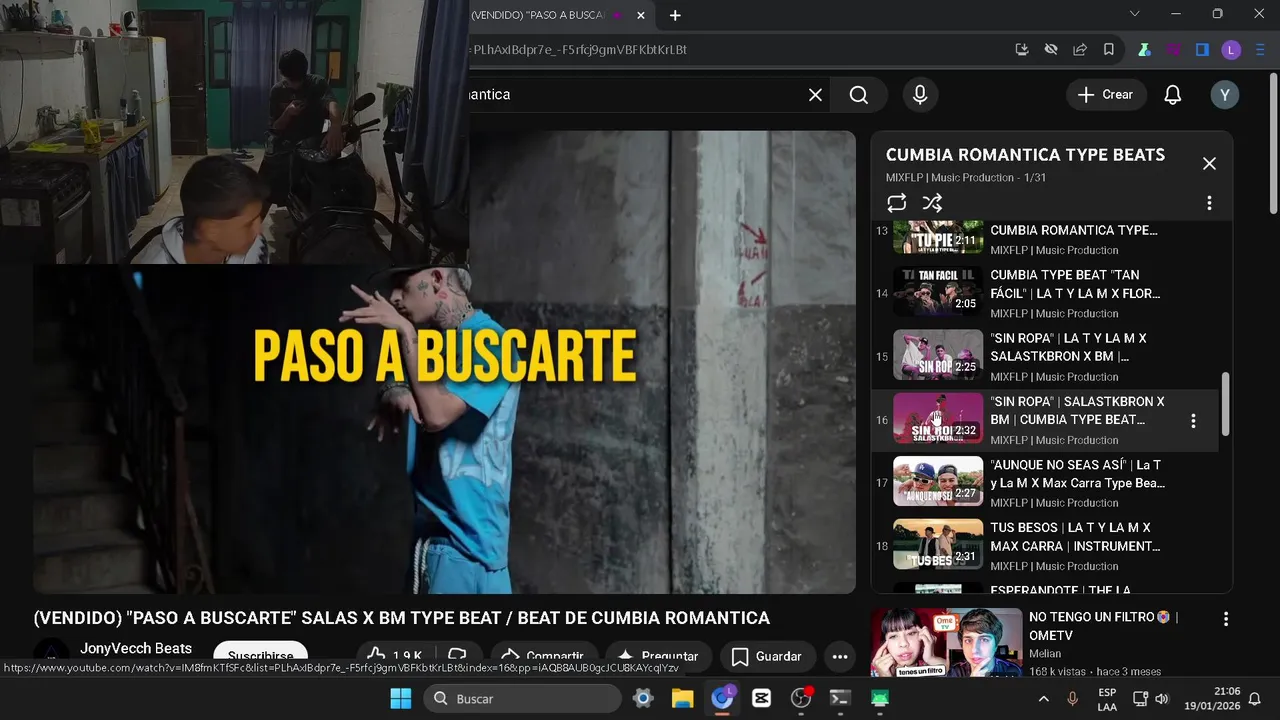Open the CUMBIA ROMANTICA TYPE BEATS playlist title
This screenshot has height=720, width=1280.
(x=1025, y=155)
